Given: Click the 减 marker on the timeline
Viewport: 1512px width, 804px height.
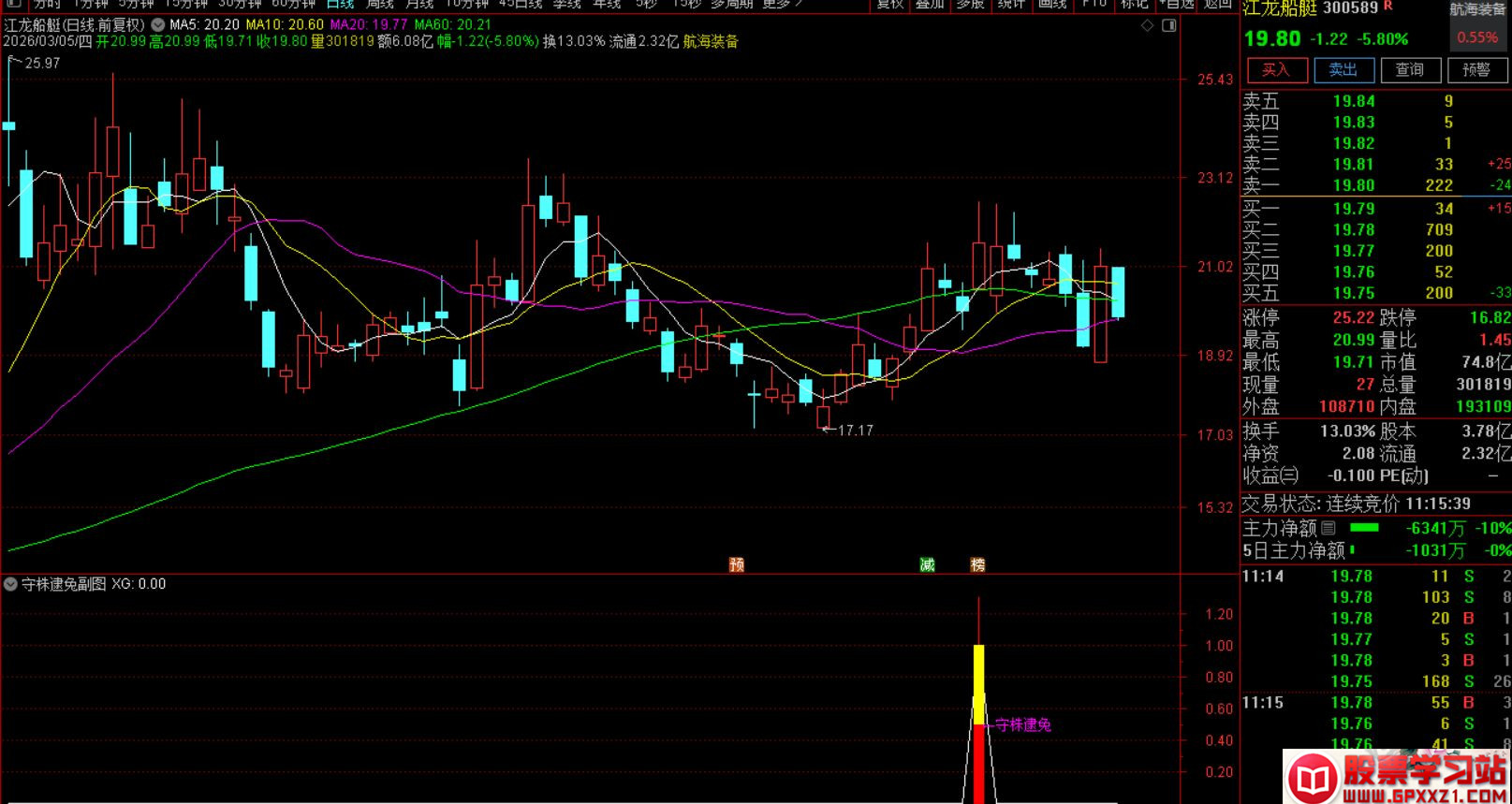Looking at the screenshot, I should coord(927,564).
